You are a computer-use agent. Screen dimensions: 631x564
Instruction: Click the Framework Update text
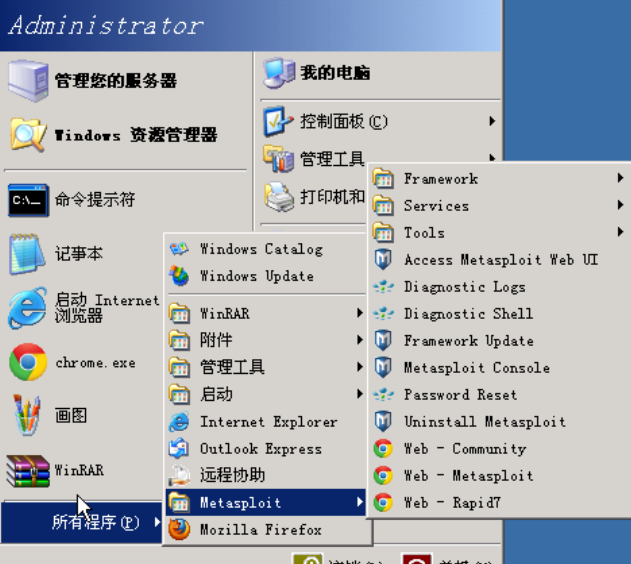469,341
